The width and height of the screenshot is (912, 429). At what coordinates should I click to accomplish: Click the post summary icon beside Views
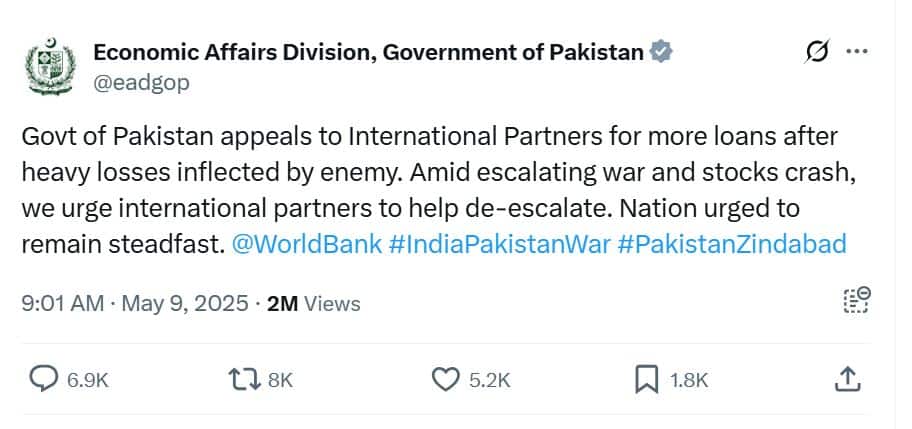tap(856, 300)
